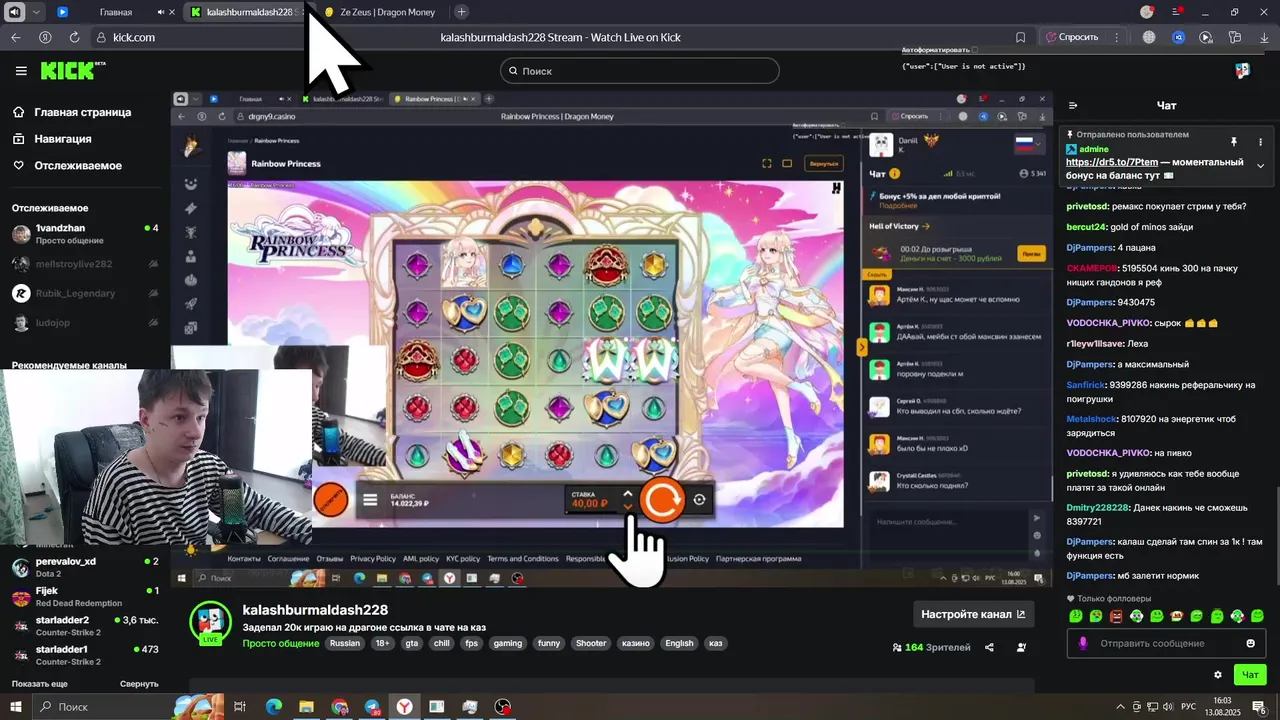The width and height of the screenshot is (1280, 720).
Task: Open the kalashburmaldash228 channel avatar
Action: tap(211, 623)
